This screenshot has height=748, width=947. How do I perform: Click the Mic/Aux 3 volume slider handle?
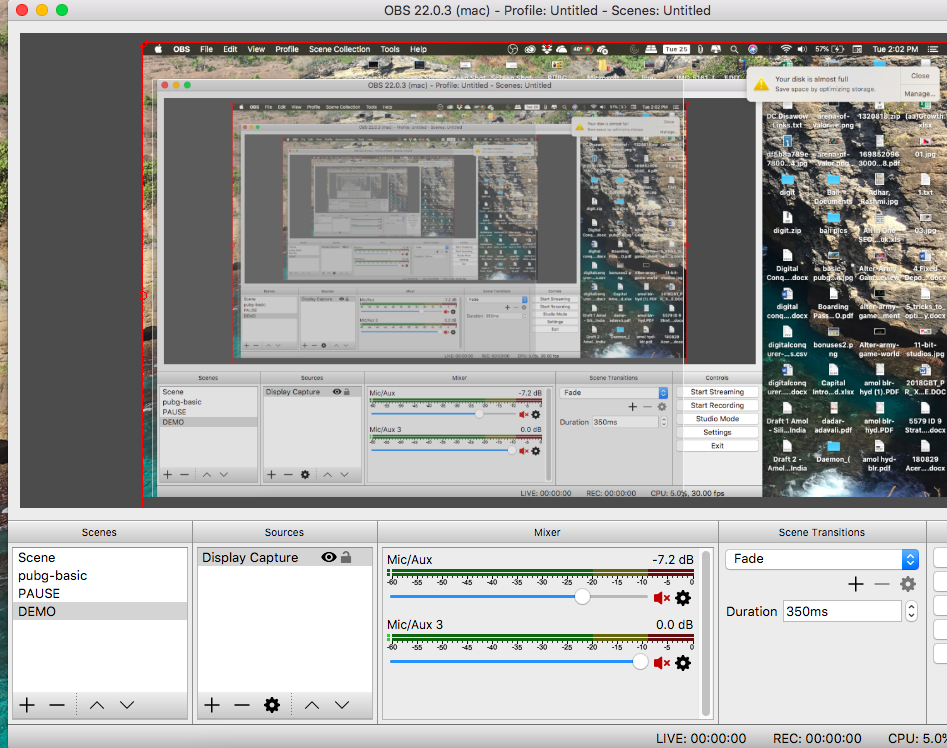641,662
